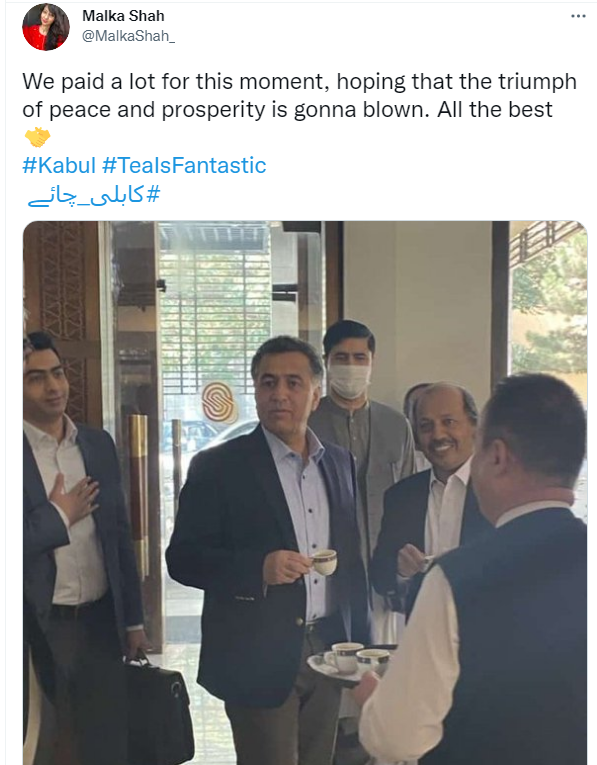The height and width of the screenshot is (765, 597).
Task: Click the orange S logo on glass door
Action: (x=219, y=402)
